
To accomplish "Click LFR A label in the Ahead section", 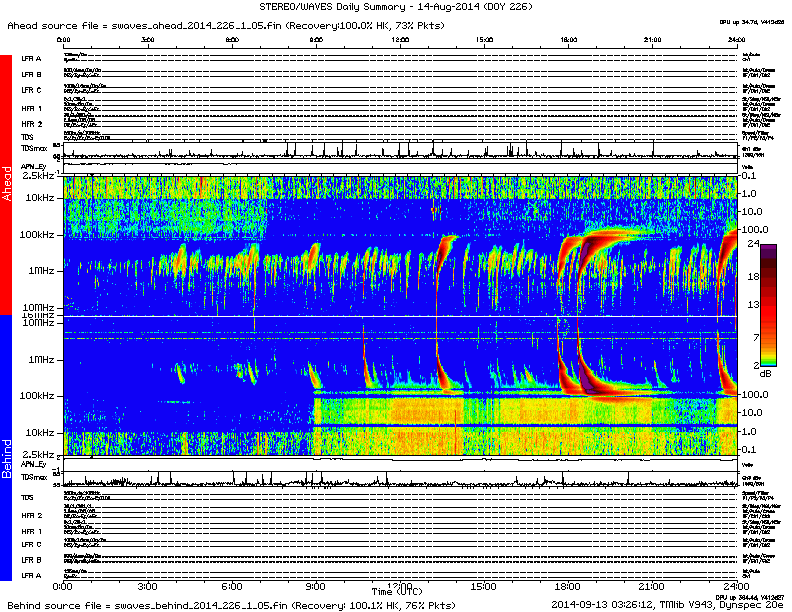I will 31,59.
